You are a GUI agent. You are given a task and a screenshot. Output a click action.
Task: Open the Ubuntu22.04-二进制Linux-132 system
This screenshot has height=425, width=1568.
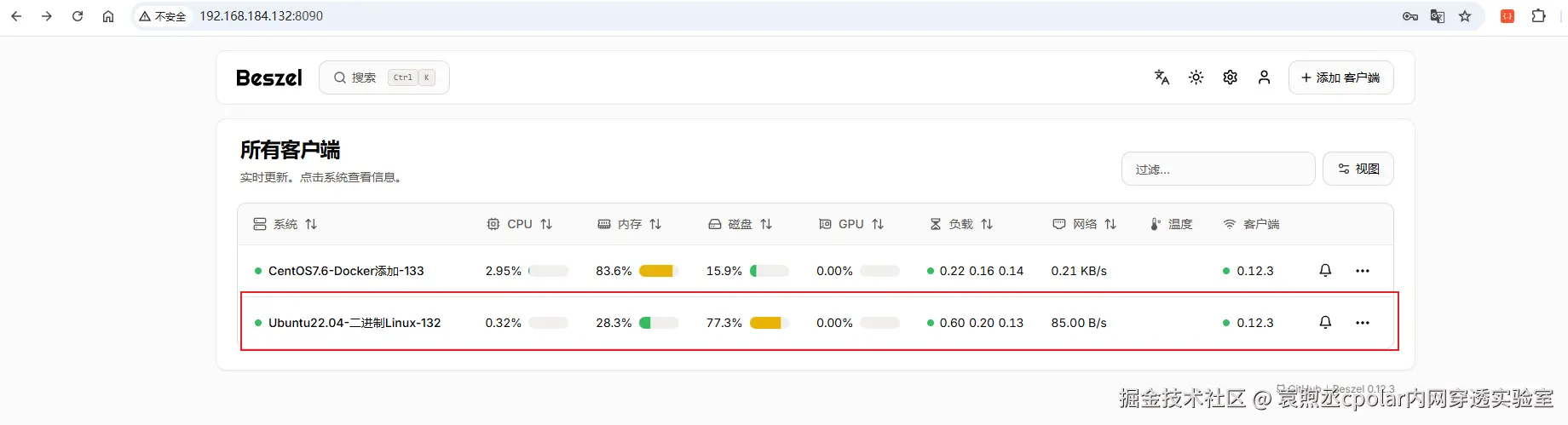(x=355, y=323)
